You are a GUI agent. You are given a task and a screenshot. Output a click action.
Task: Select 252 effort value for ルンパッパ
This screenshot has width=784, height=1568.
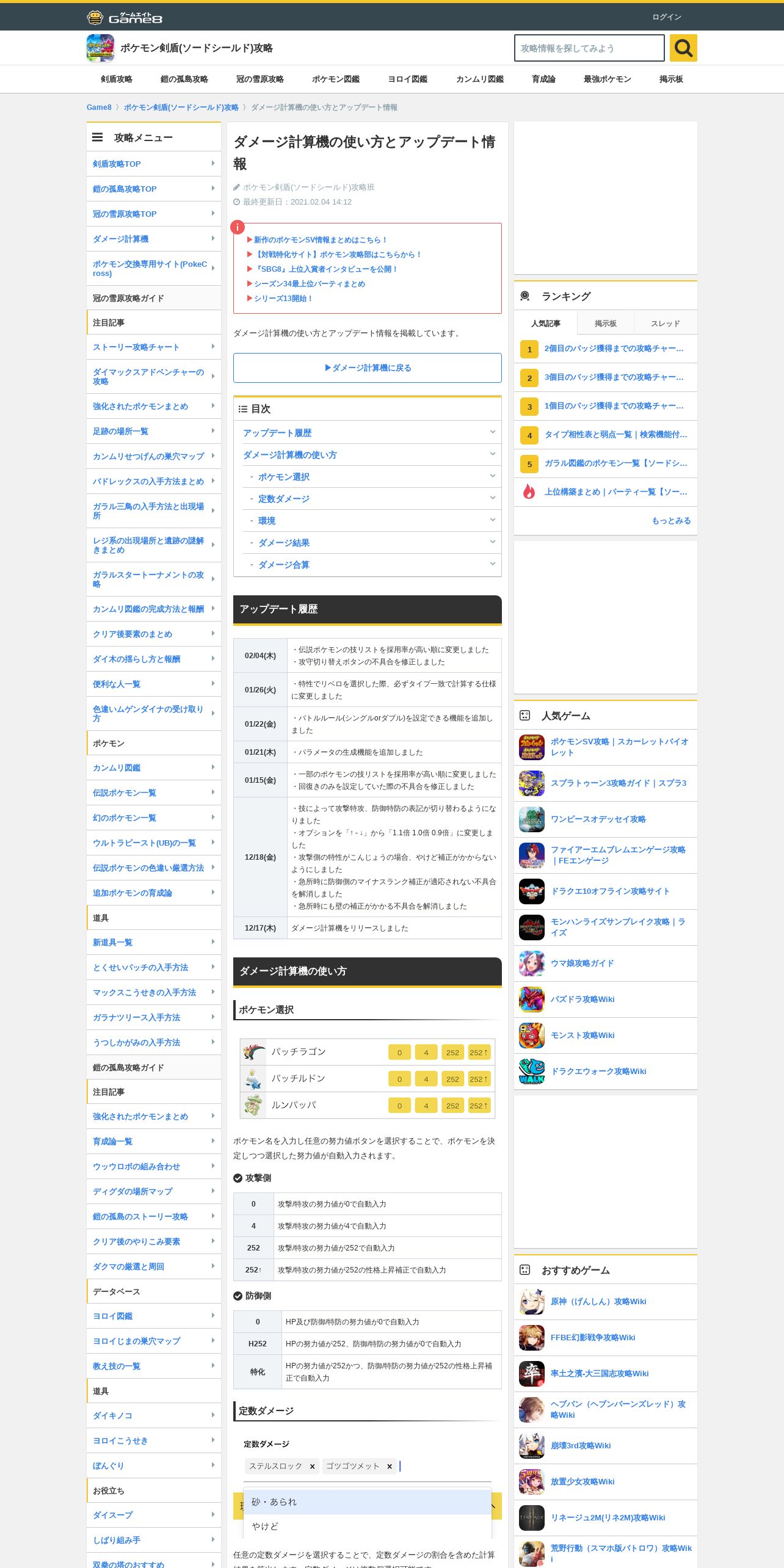point(452,1106)
